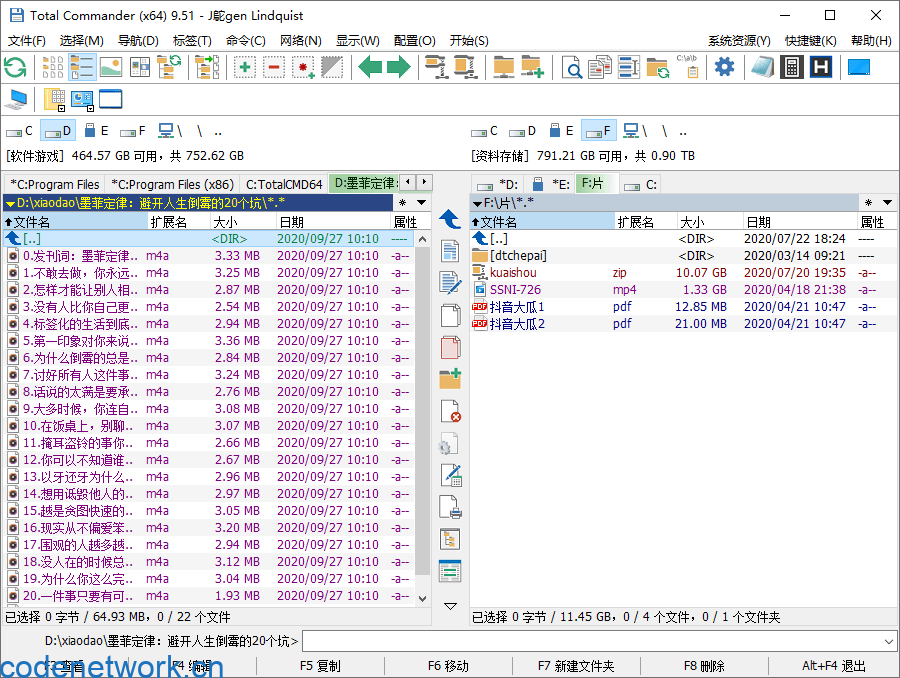Click F8 删除 button

pyautogui.click(x=704, y=666)
